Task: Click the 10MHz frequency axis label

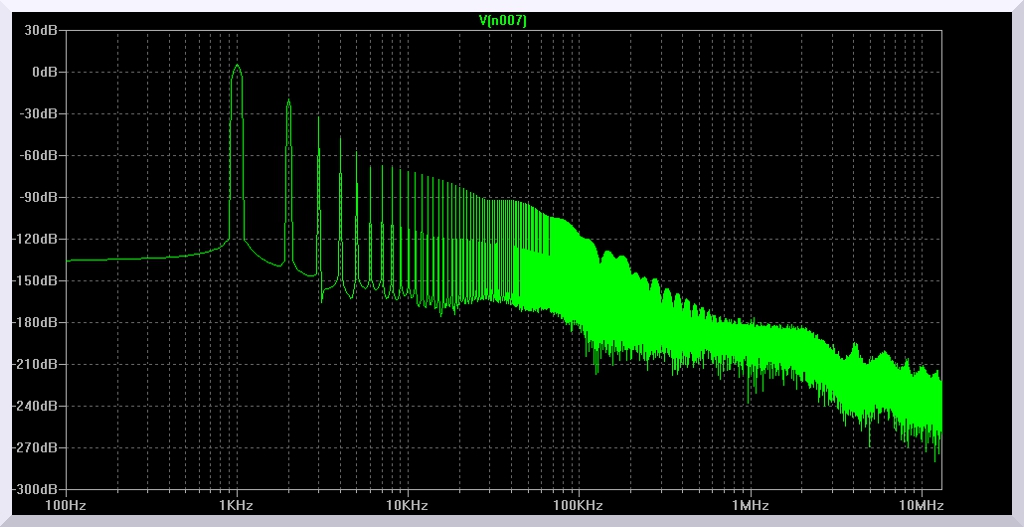Action: tap(921, 506)
